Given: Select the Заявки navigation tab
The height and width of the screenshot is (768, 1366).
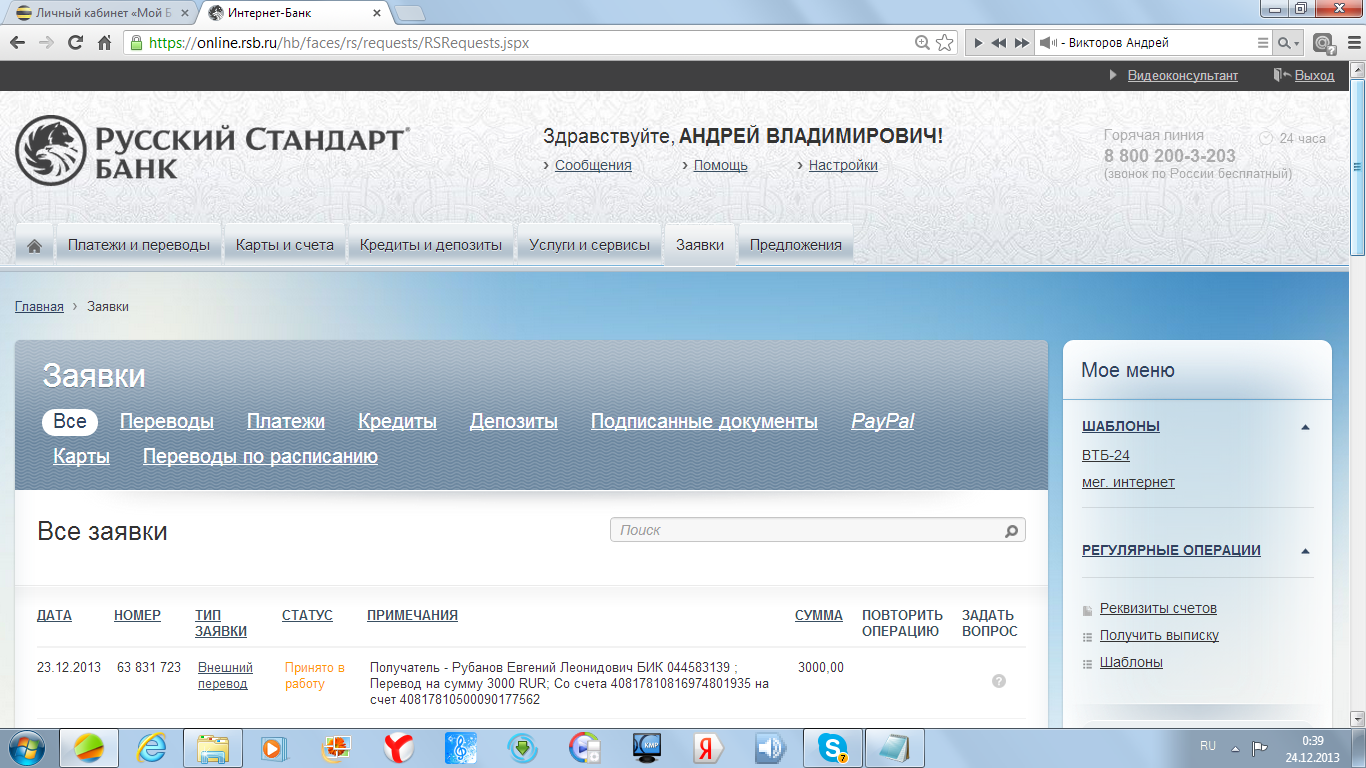Looking at the screenshot, I should pyautogui.click(x=700, y=245).
